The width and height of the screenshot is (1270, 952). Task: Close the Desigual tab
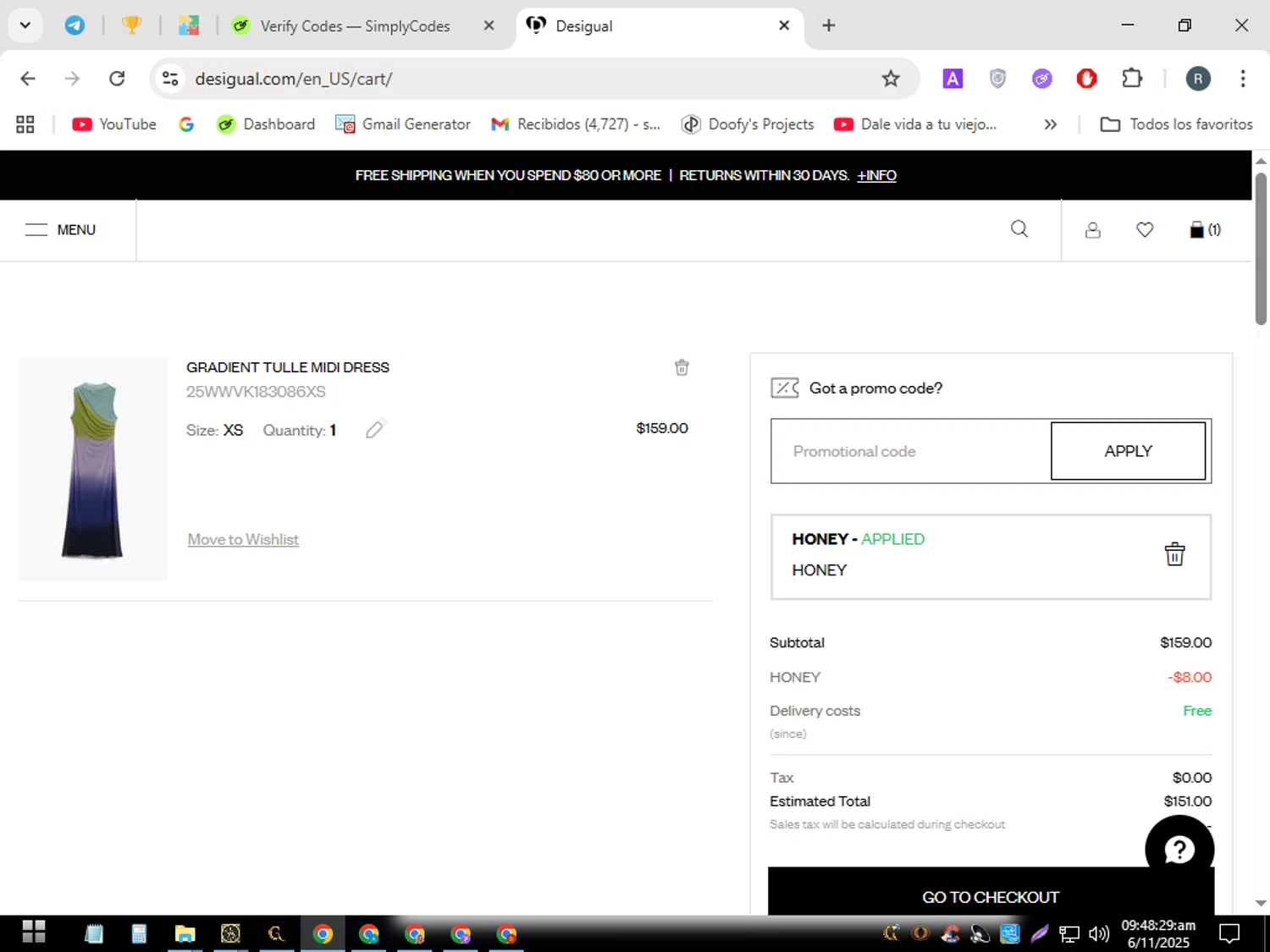(784, 25)
